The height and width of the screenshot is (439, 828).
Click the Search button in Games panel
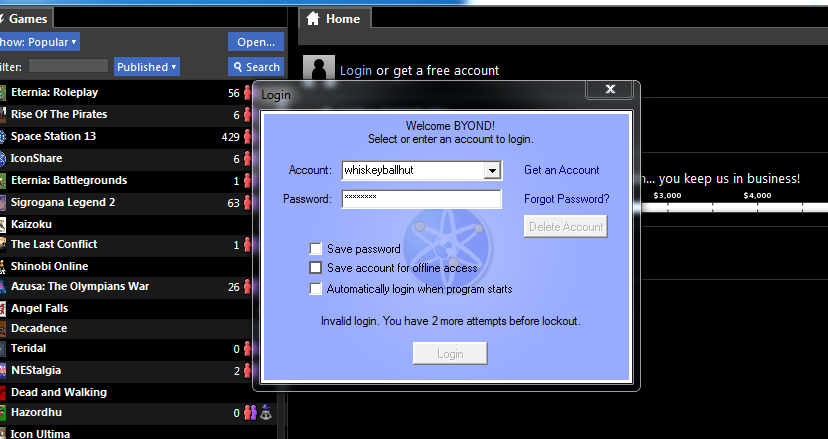click(x=256, y=67)
